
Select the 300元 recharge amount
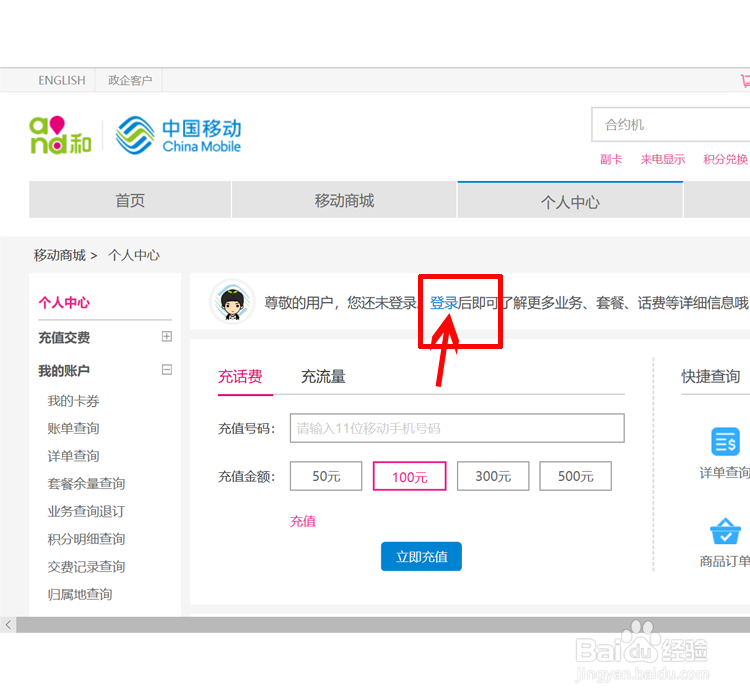pyautogui.click(x=493, y=476)
